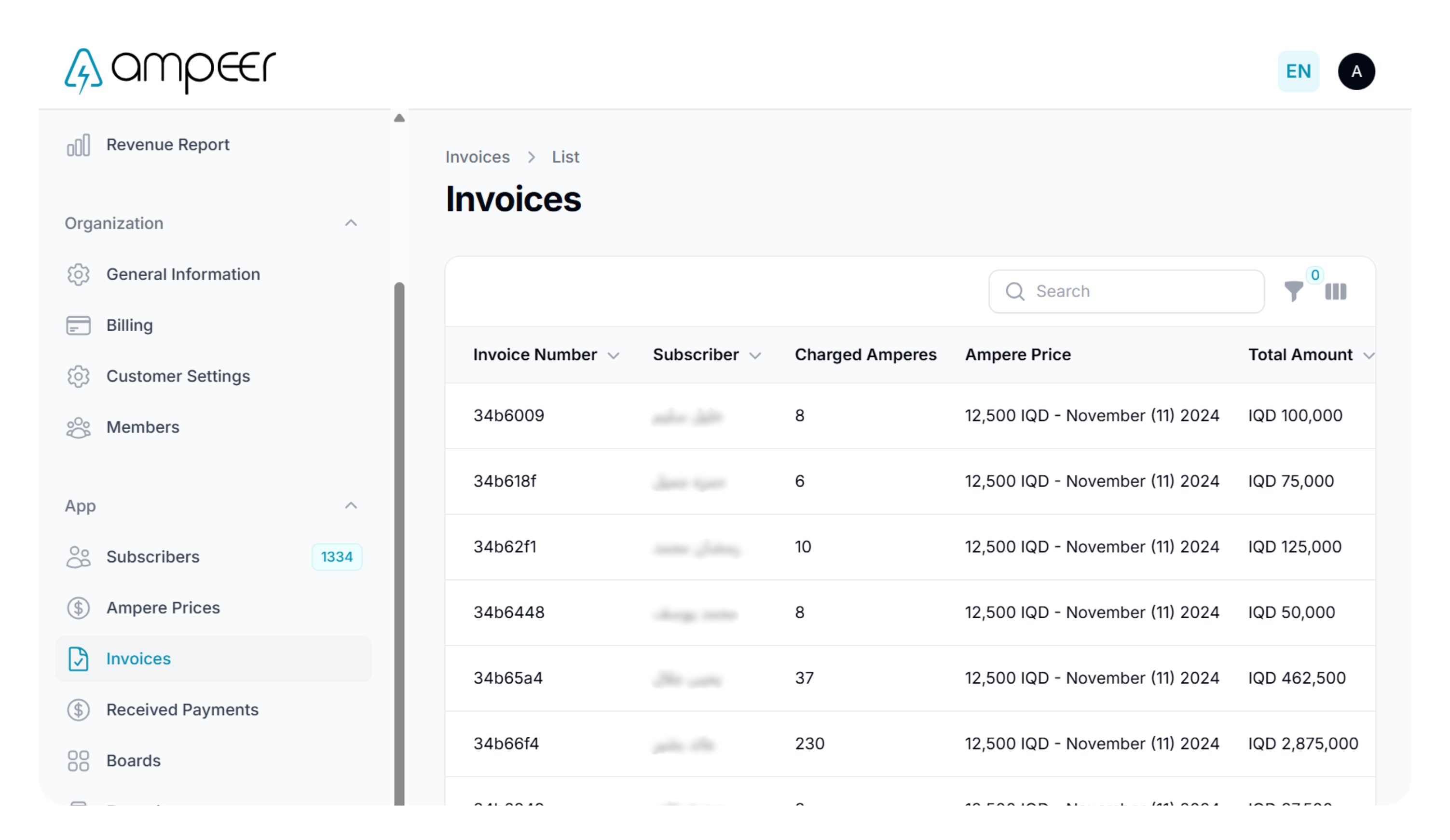Click total amount IQD 75,000
The image size is (1450, 840).
click(1291, 481)
